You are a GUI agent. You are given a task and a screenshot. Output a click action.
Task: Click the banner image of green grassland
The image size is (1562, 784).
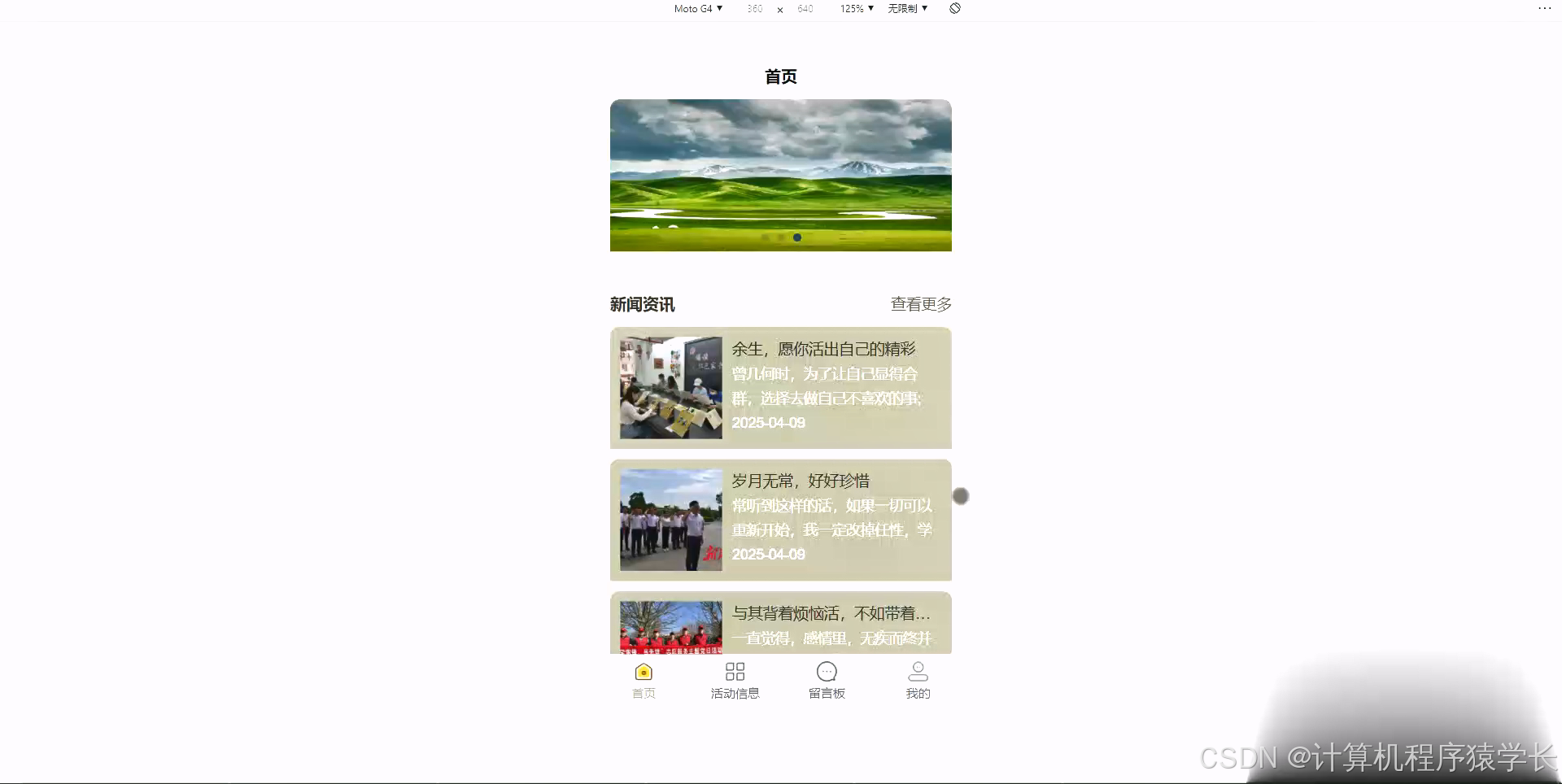coord(780,175)
